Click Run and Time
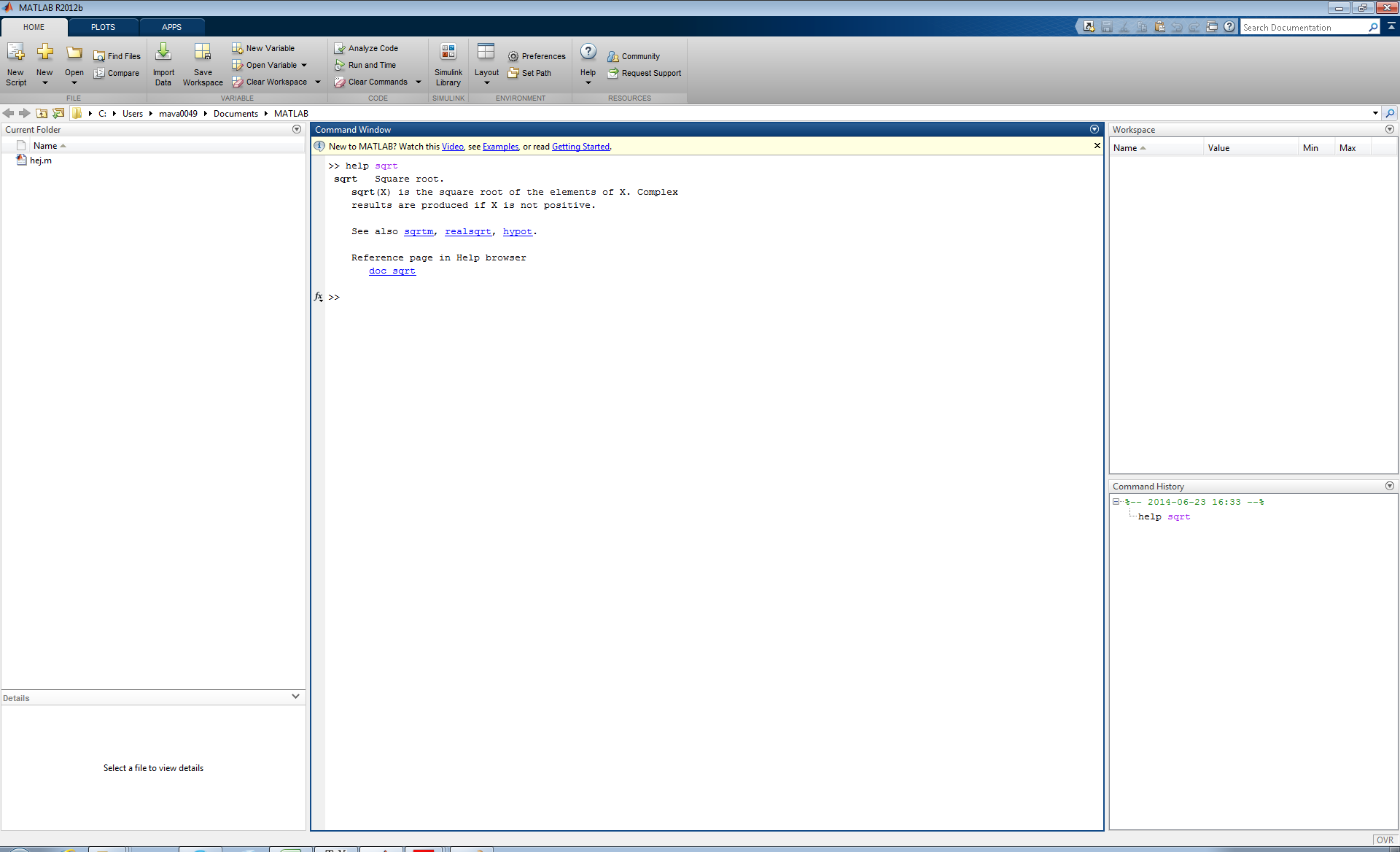The image size is (1400, 852). point(365,65)
